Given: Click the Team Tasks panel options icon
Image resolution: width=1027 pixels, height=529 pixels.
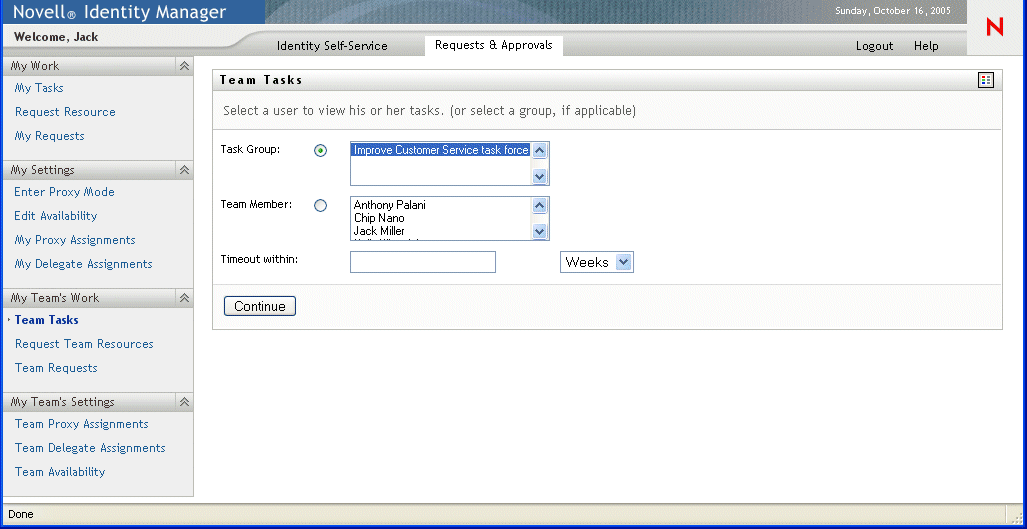Looking at the screenshot, I should pyautogui.click(x=986, y=80).
